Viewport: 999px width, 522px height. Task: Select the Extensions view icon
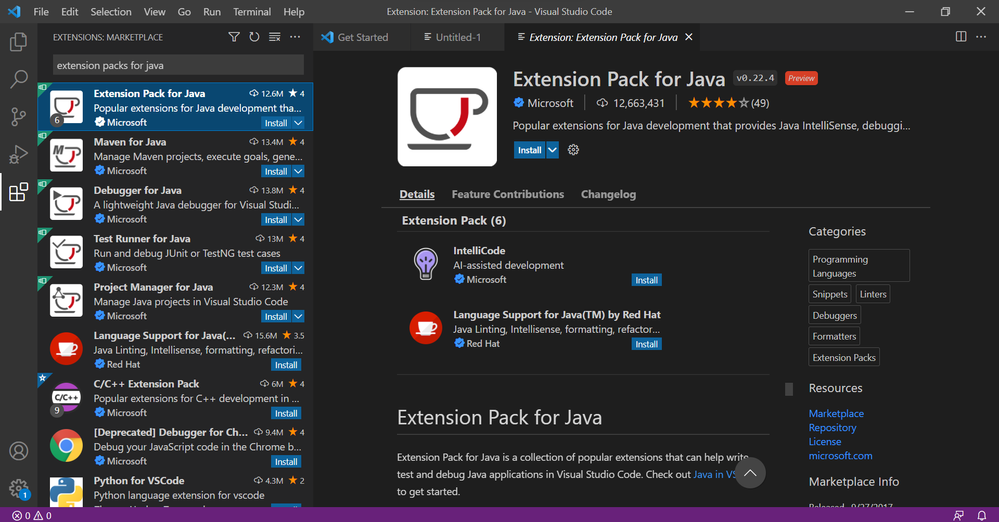[x=18, y=192]
